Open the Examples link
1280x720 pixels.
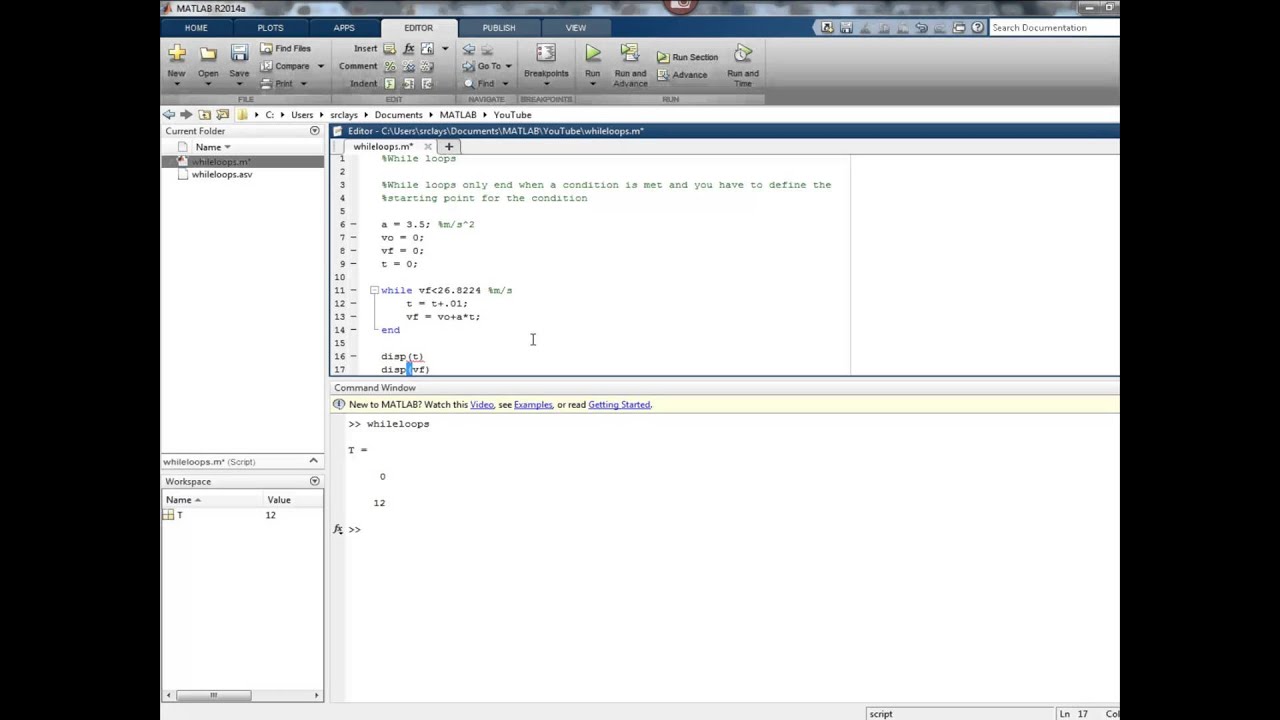point(533,405)
